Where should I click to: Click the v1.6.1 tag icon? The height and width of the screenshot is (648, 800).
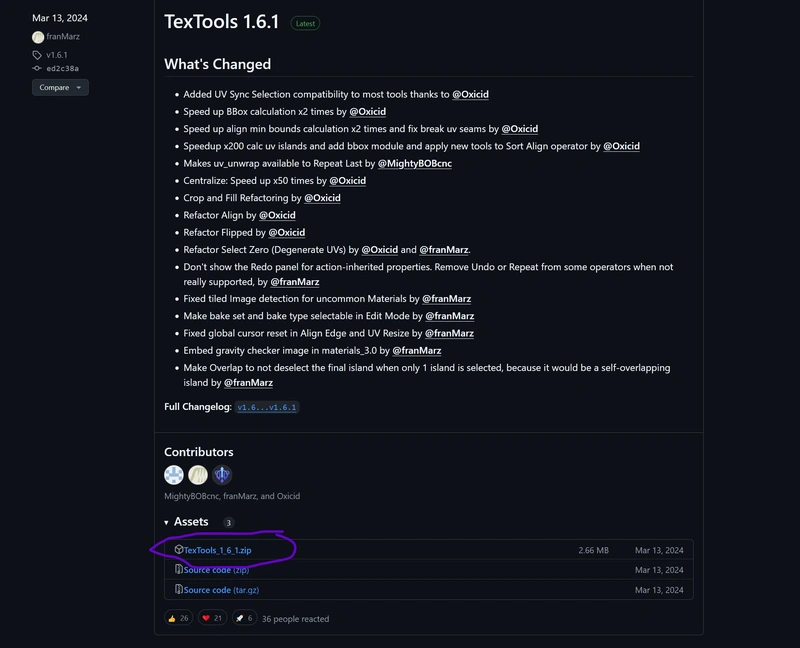37,55
